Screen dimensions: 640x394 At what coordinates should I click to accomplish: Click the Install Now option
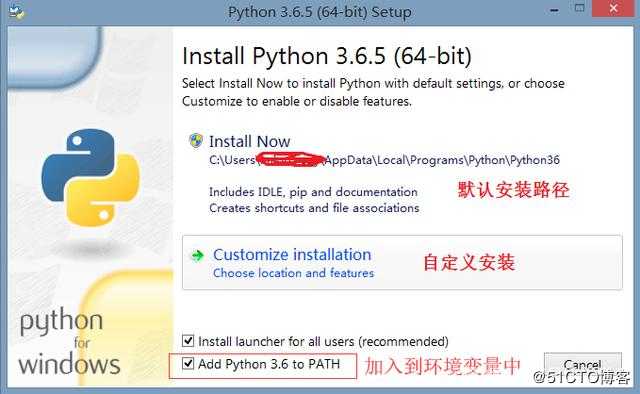click(249, 142)
